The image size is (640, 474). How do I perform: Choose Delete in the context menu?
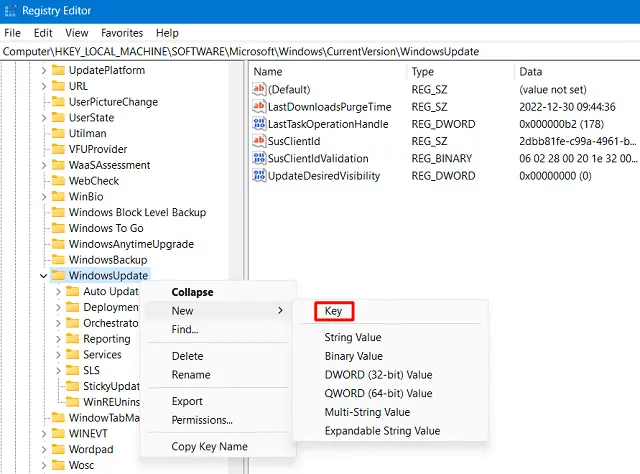218,356
